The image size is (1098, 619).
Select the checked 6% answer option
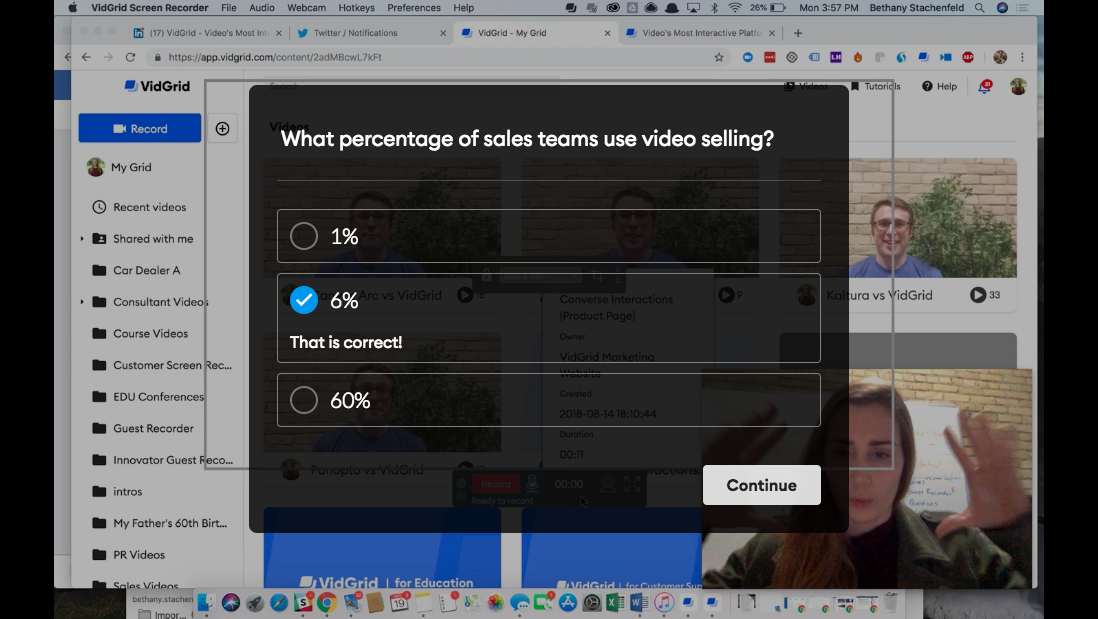pos(304,300)
